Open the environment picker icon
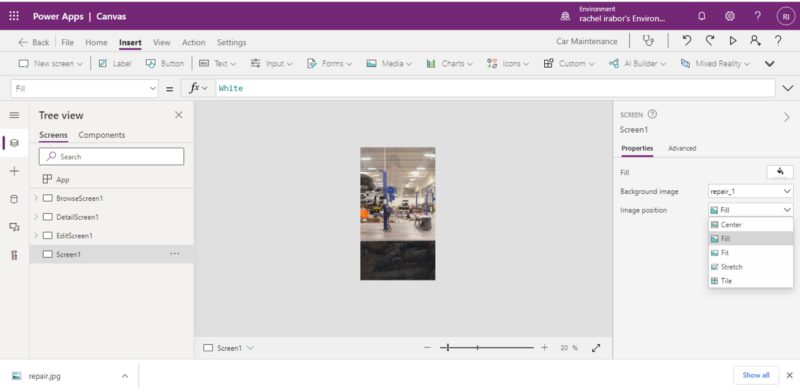The image size is (800, 392). pos(565,16)
